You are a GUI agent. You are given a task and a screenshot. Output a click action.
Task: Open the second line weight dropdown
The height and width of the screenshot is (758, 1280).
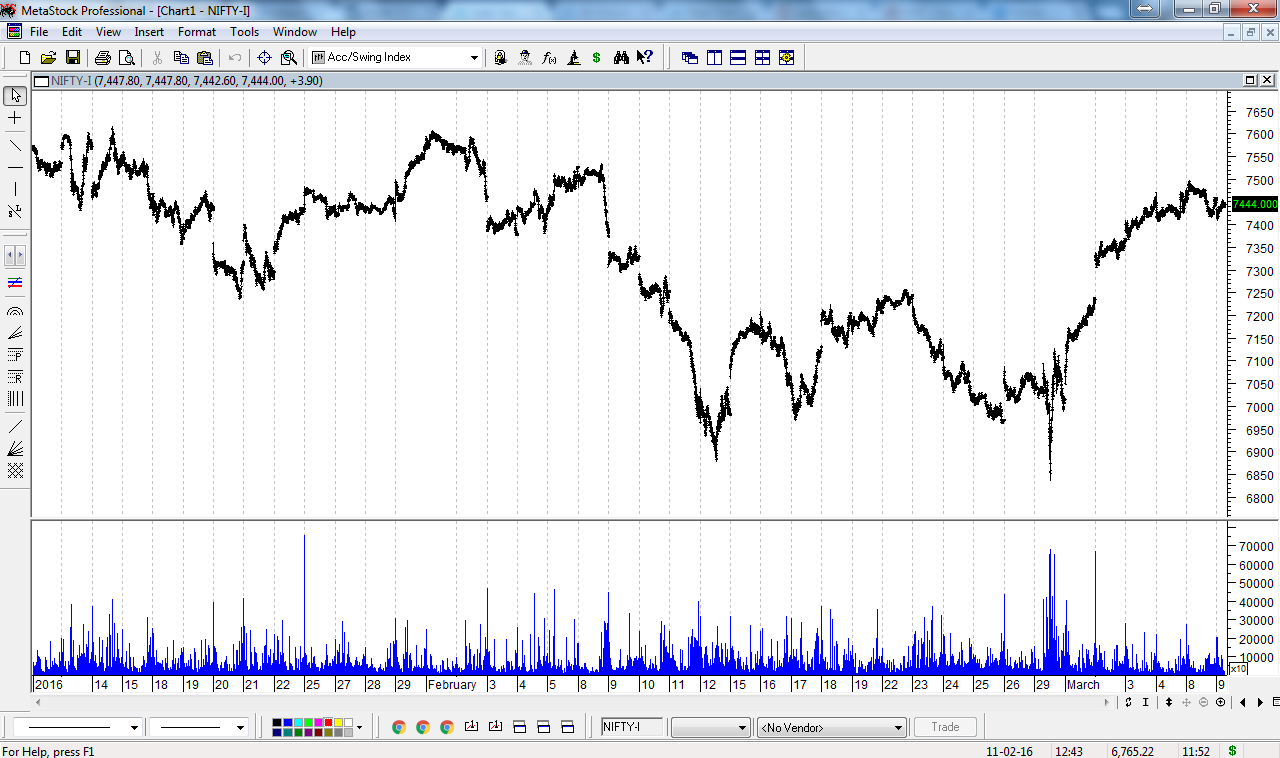[x=240, y=728]
